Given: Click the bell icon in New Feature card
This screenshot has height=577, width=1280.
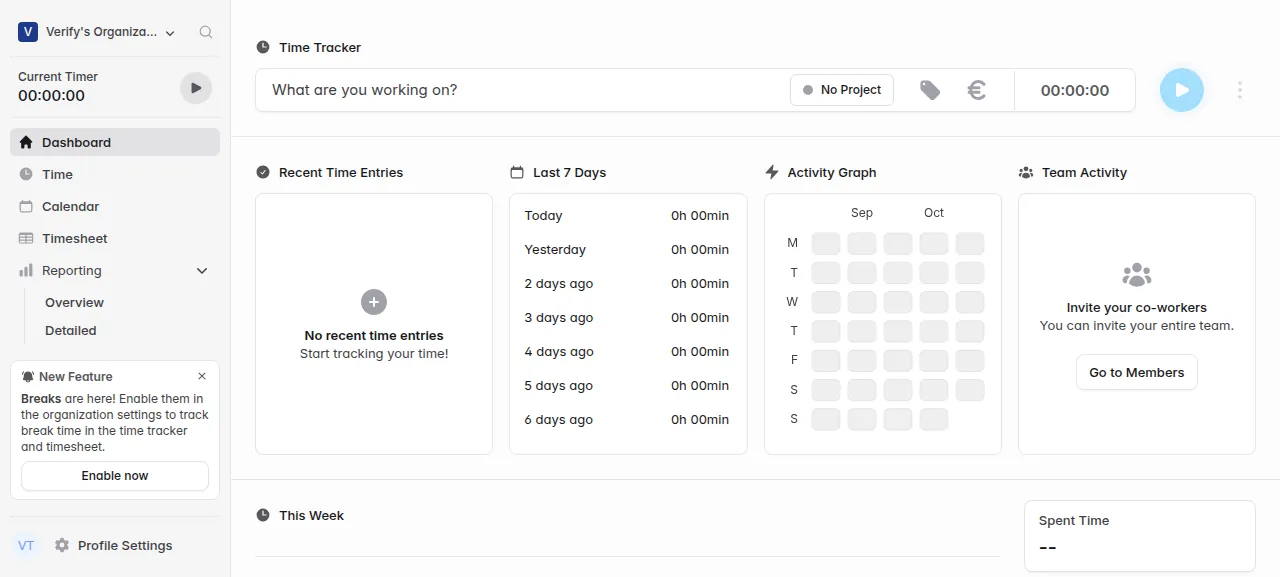Looking at the screenshot, I should pyautogui.click(x=28, y=377).
